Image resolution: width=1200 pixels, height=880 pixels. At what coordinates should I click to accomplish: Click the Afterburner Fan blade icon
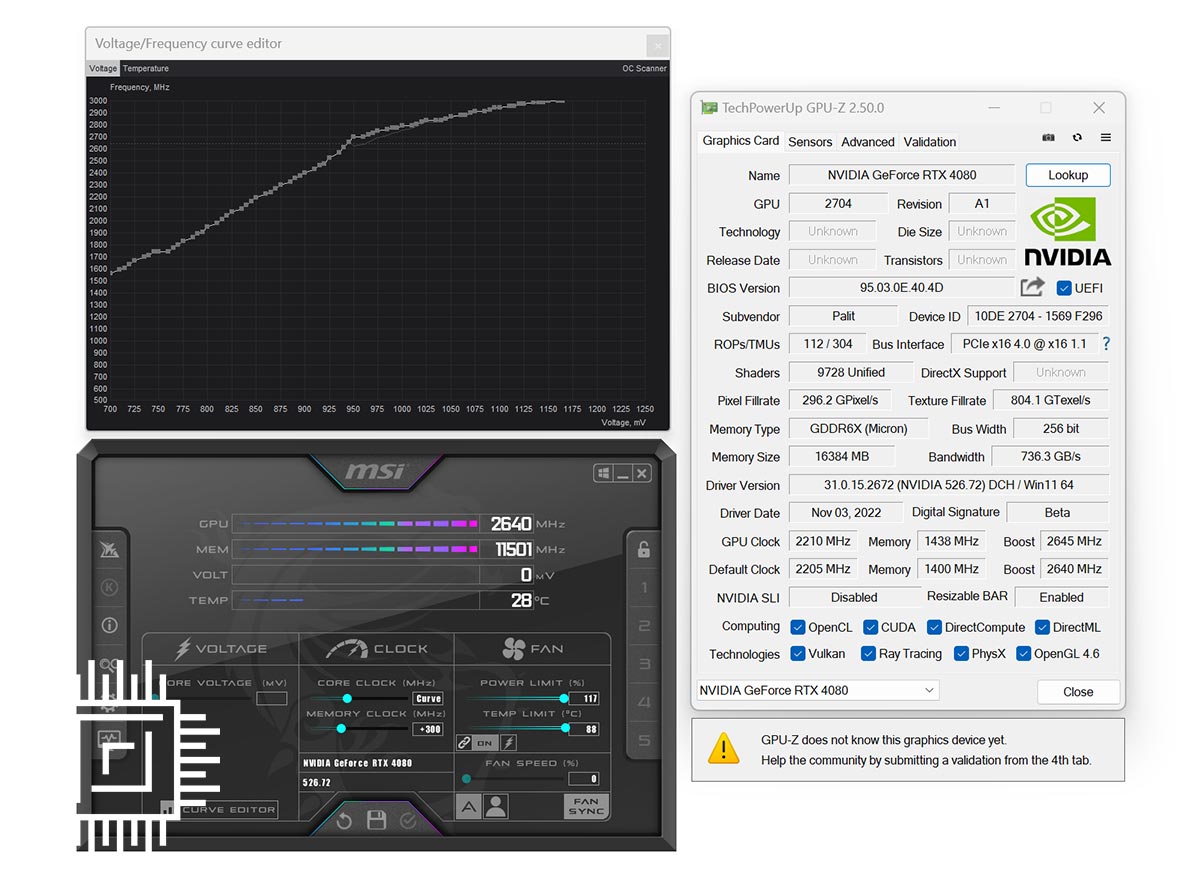tap(514, 648)
